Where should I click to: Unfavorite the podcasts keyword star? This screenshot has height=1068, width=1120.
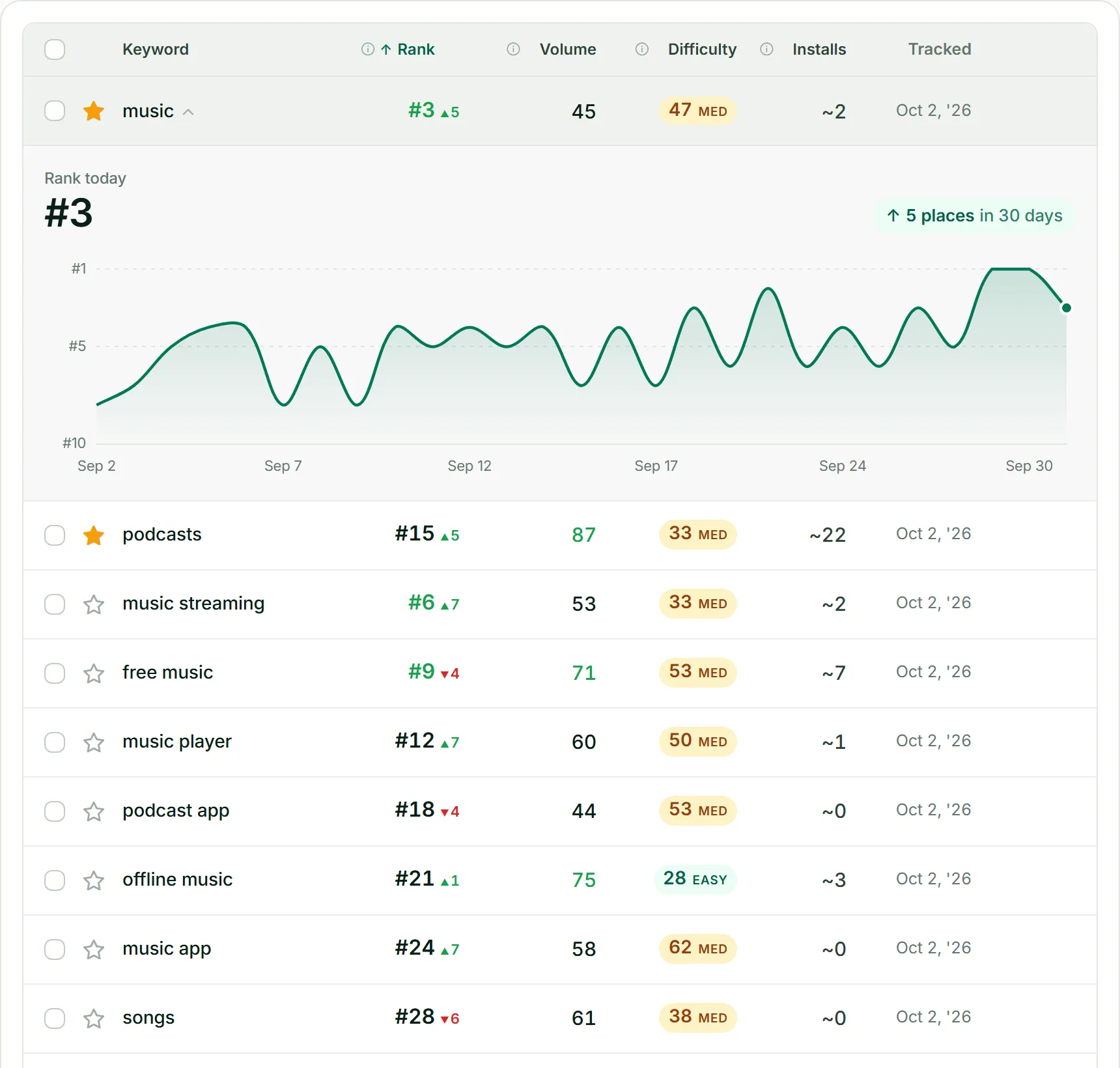[x=94, y=535]
